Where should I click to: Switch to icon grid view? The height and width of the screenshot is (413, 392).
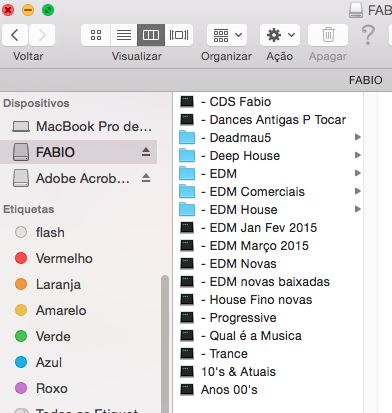point(96,35)
